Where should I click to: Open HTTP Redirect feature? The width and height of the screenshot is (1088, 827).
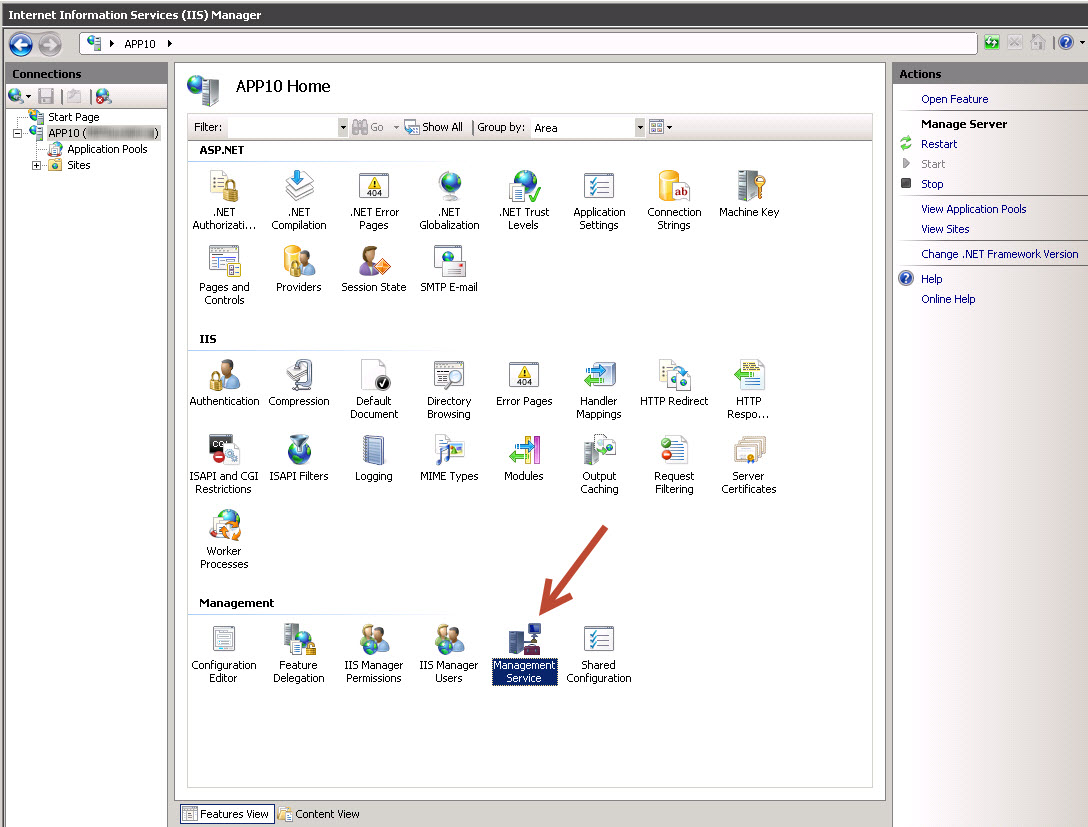(674, 383)
